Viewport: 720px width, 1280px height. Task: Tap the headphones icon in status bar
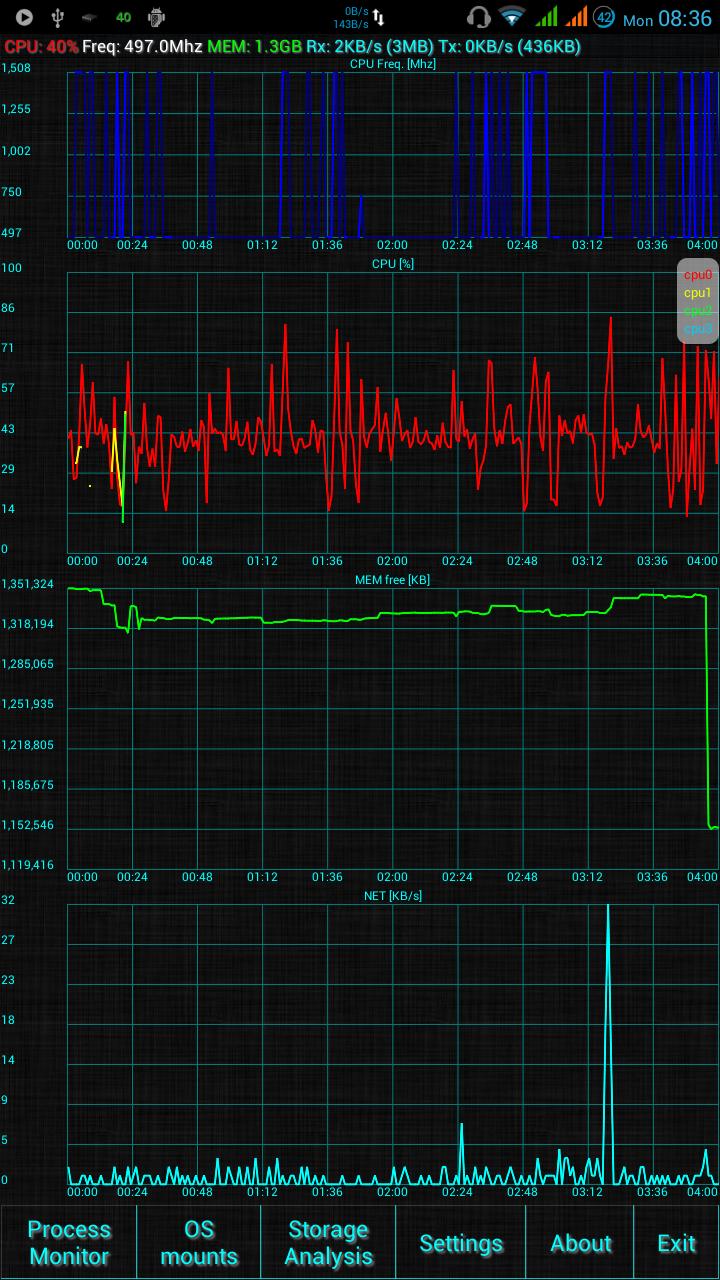click(479, 17)
